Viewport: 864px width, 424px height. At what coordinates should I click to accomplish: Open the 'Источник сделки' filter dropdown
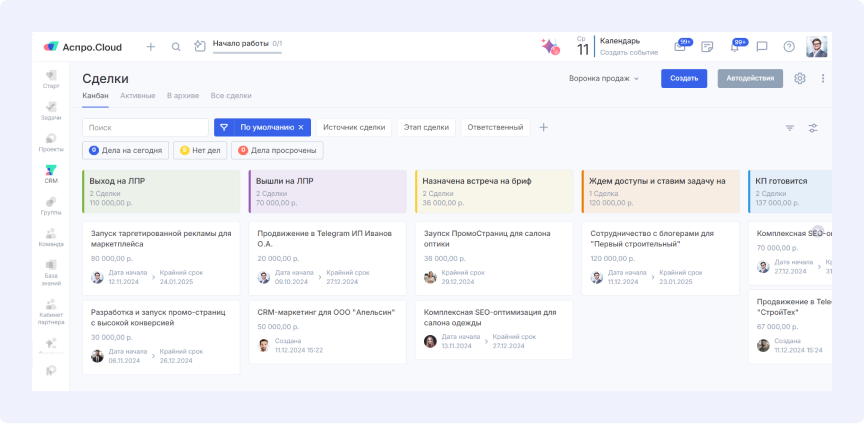click(x=353, y=127)
